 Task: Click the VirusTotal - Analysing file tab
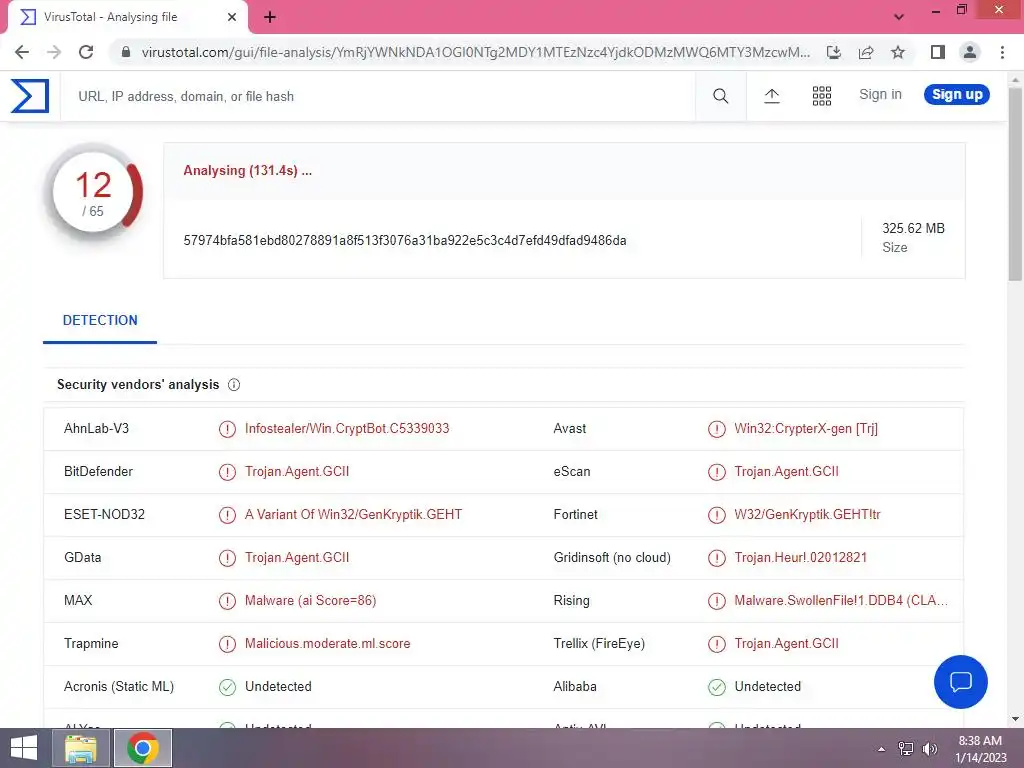coord(128,18)
